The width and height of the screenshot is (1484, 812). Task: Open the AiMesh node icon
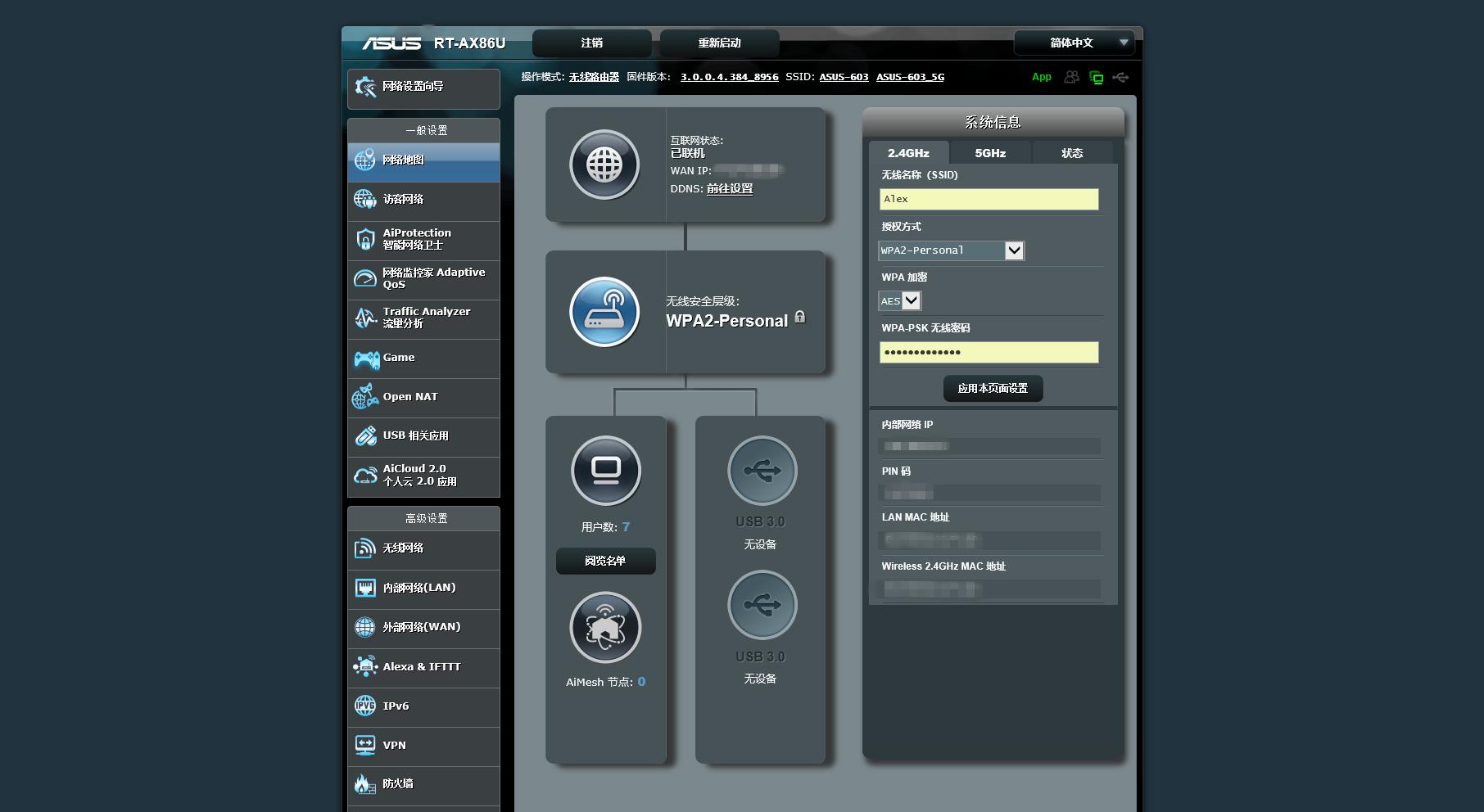click(x=605, y=628)
